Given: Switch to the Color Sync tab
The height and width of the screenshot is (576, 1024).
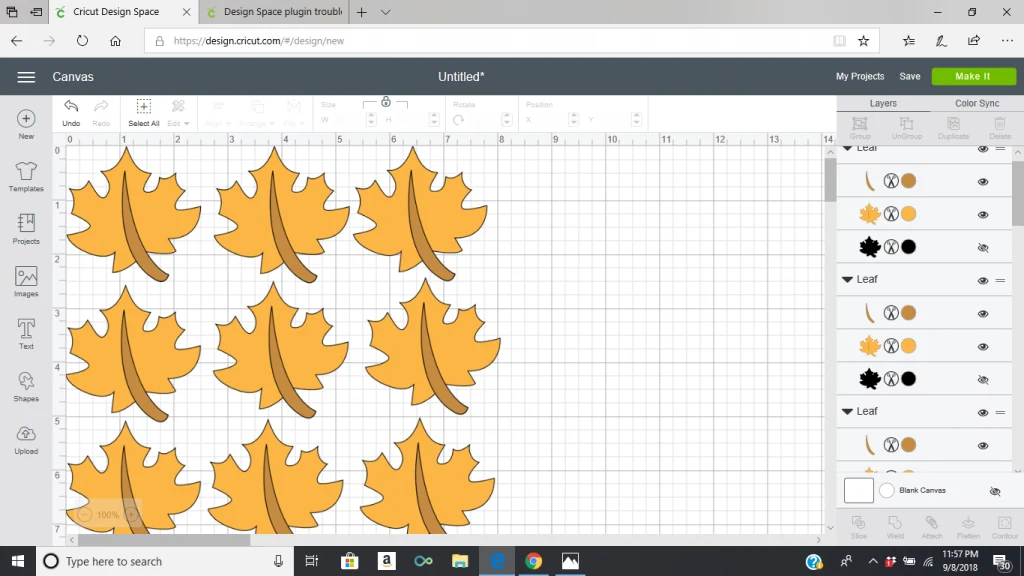Looking at the screenshot, I should [x=976, y=103].
